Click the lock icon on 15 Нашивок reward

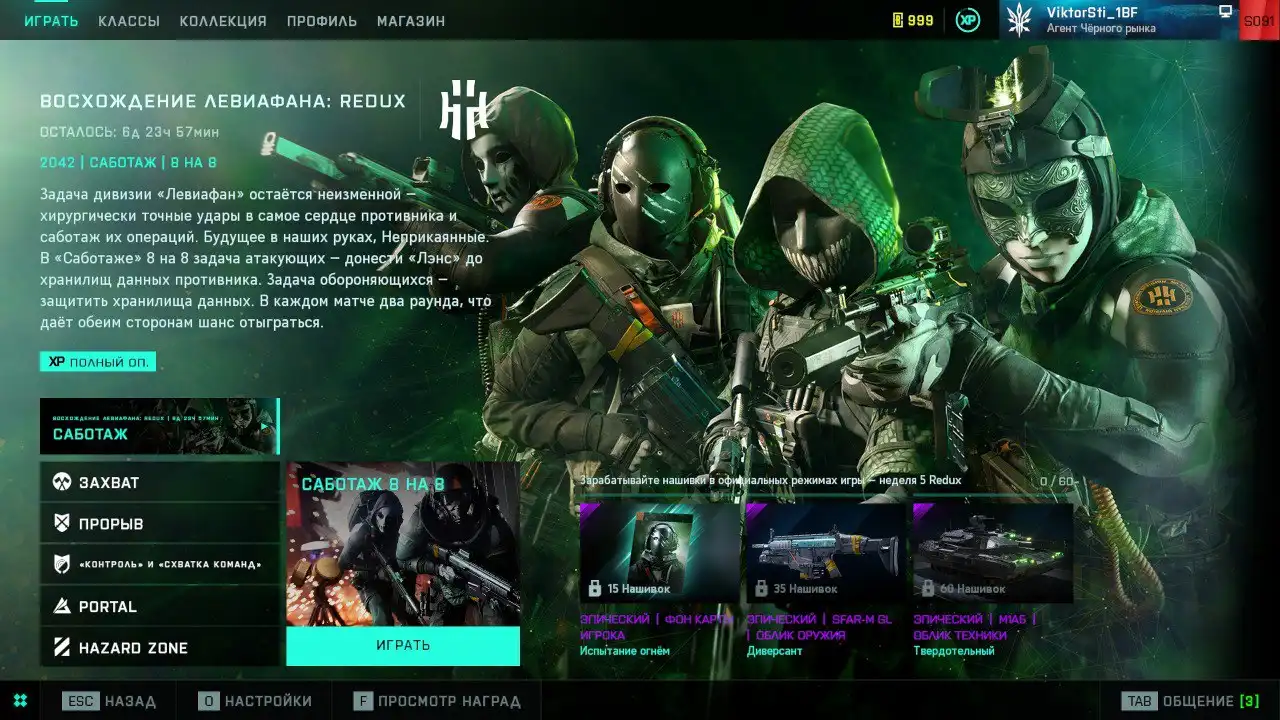[x=595, y=588]
